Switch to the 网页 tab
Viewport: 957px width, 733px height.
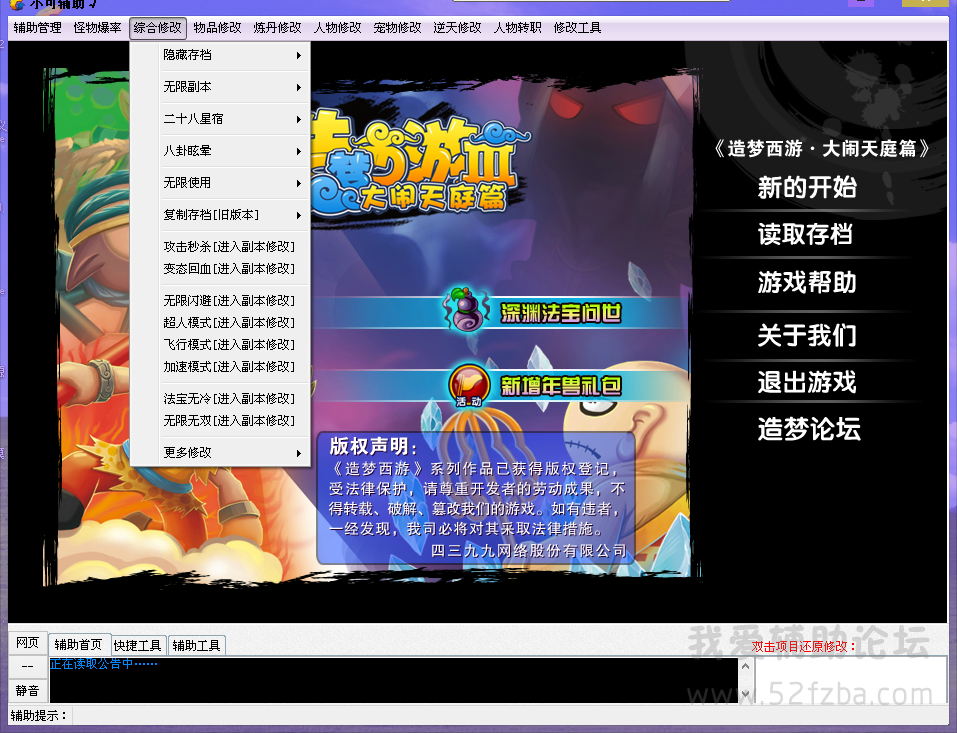point(27,643)
